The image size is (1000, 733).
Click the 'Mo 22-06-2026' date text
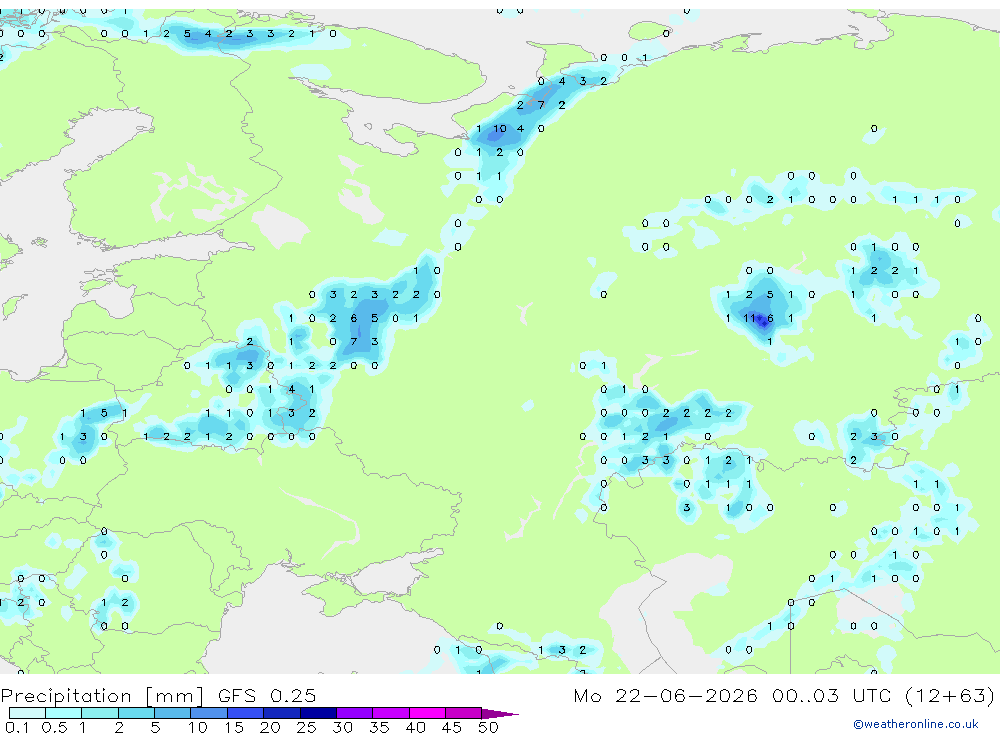665,695
